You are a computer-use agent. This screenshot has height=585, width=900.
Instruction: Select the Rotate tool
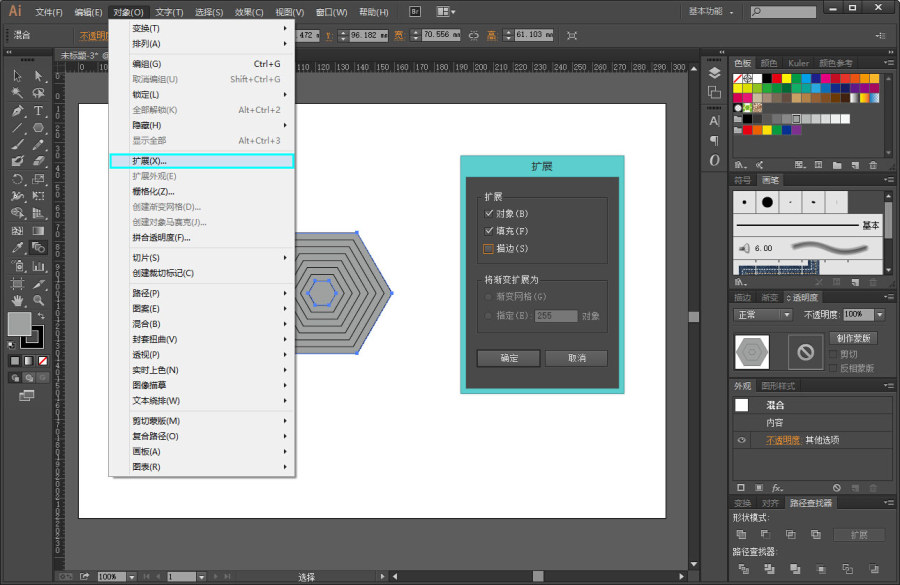point(17,179)
